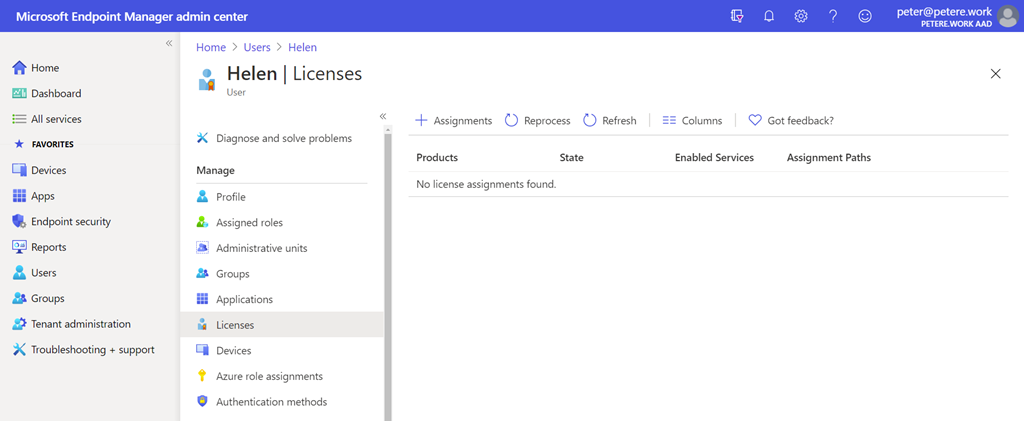Viewport: 1024px width, 421px height.
Task: Open the settings gear icon
Action: (801, 16)
